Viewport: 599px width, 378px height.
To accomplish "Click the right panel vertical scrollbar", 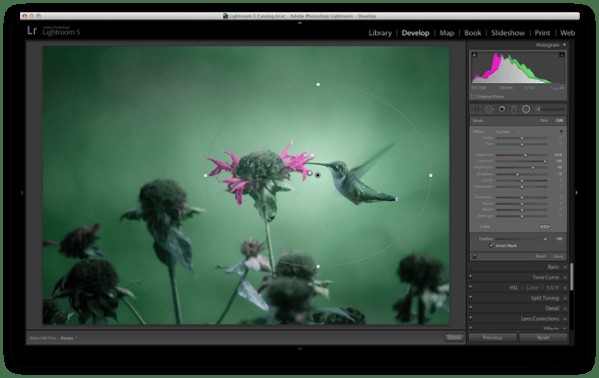I will (x=571, y=276).
